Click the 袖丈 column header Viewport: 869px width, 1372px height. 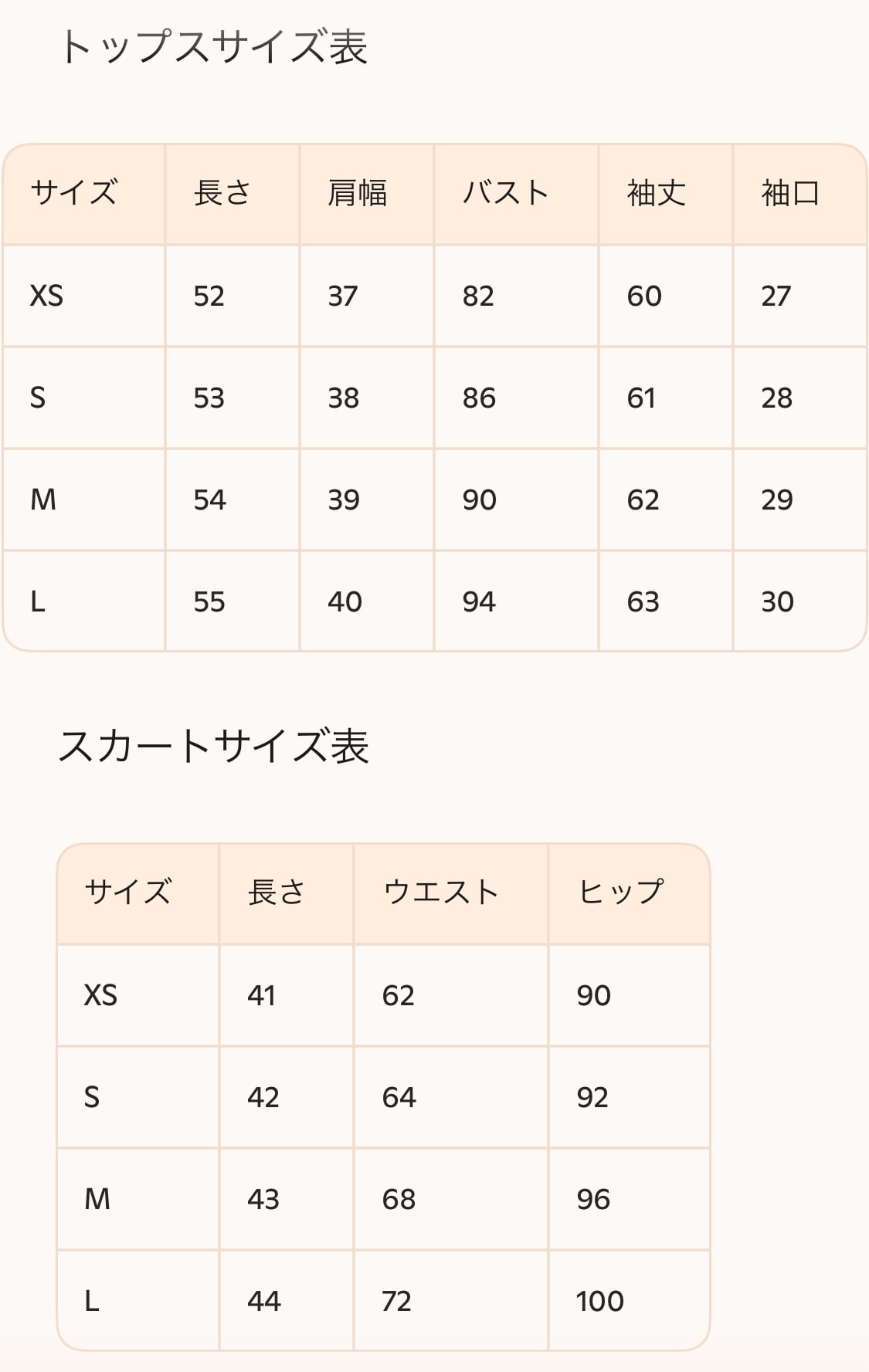[656, 193]
